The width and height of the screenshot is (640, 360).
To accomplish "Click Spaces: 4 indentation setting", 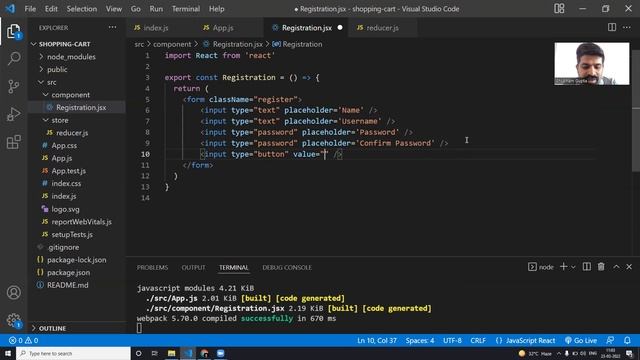I will pos(420,340).
